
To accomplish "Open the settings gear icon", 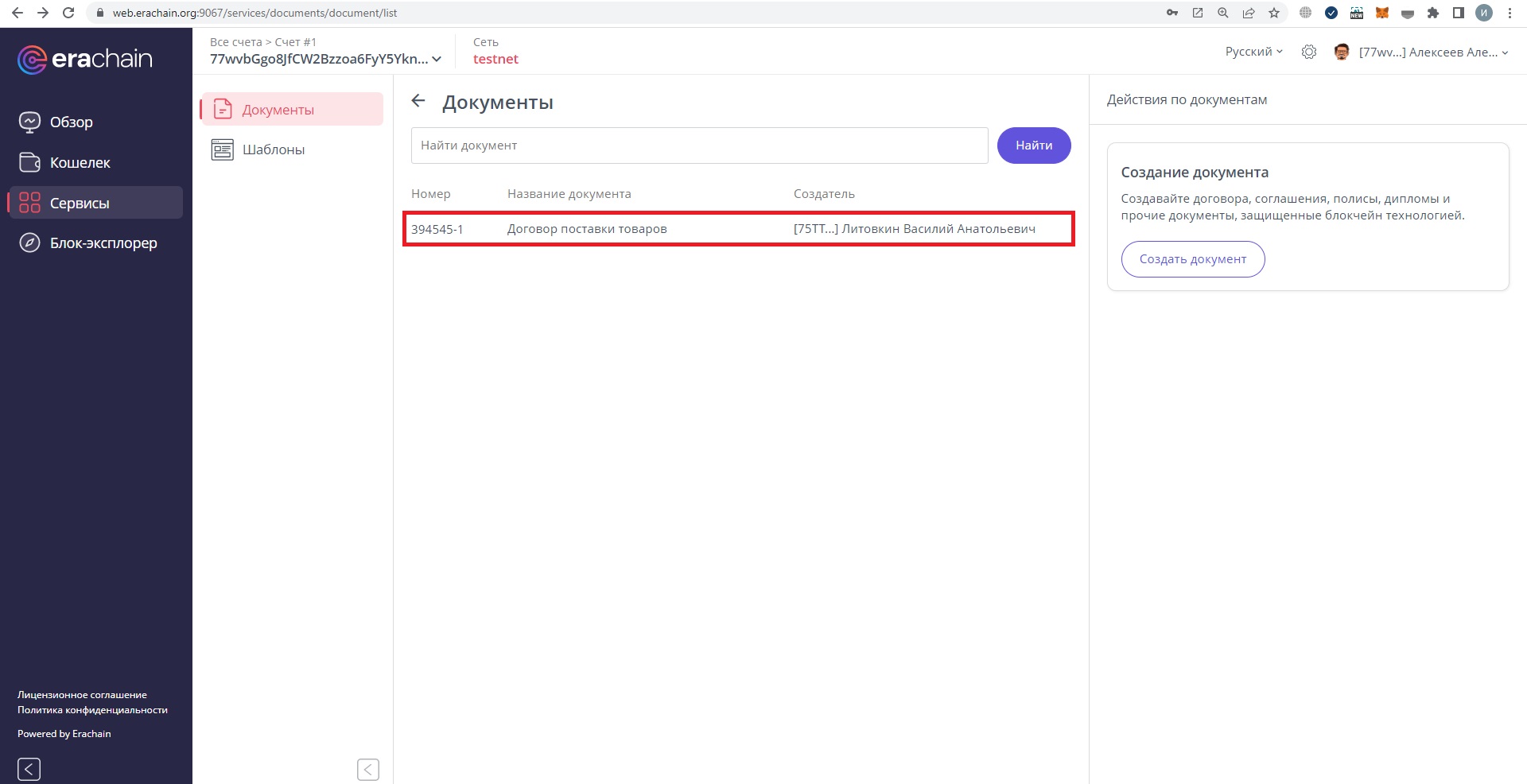I will [x=1308, y=52].
